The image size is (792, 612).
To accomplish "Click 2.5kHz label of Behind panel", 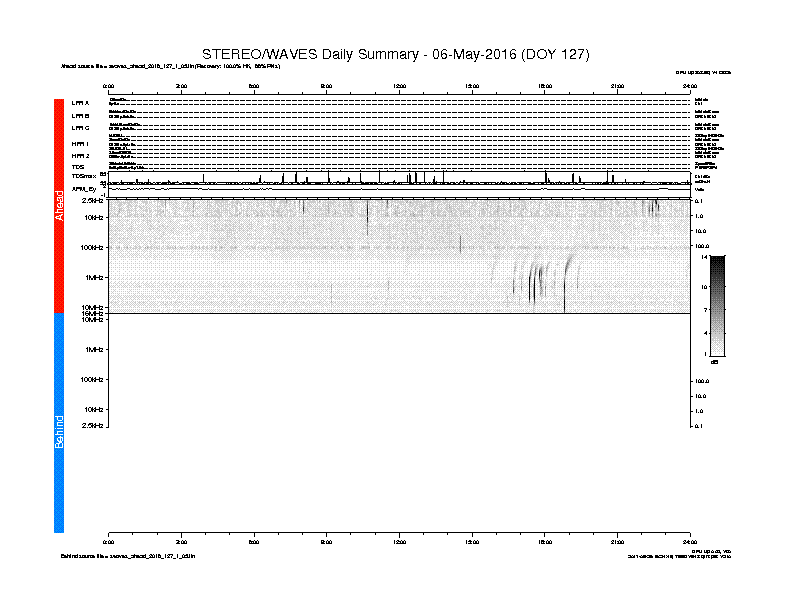I will pyautogui.click(x=92, y=425).
